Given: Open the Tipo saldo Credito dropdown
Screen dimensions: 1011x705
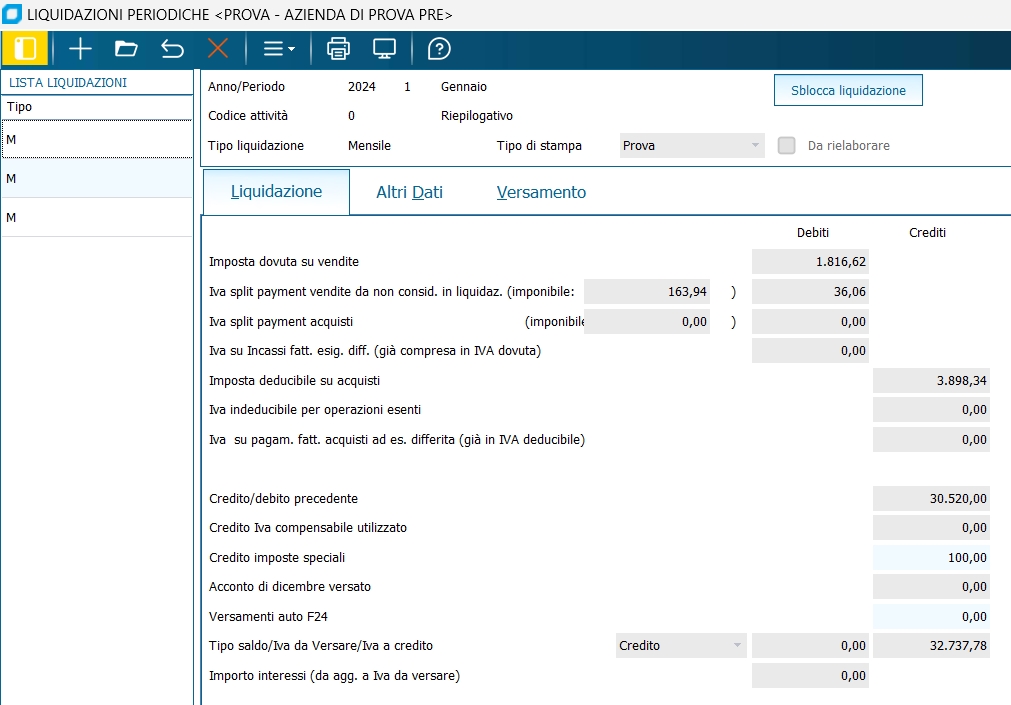Looking at the screenshot, I should click(x=681, y=646).
